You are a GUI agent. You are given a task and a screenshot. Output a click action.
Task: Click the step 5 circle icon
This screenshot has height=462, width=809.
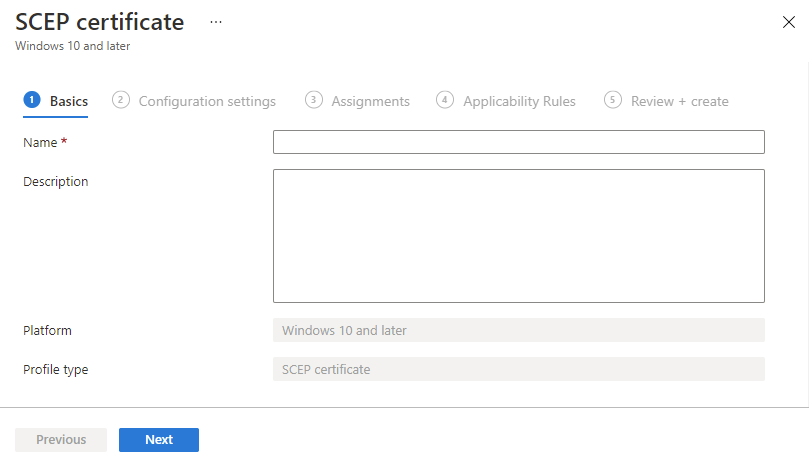613,100
